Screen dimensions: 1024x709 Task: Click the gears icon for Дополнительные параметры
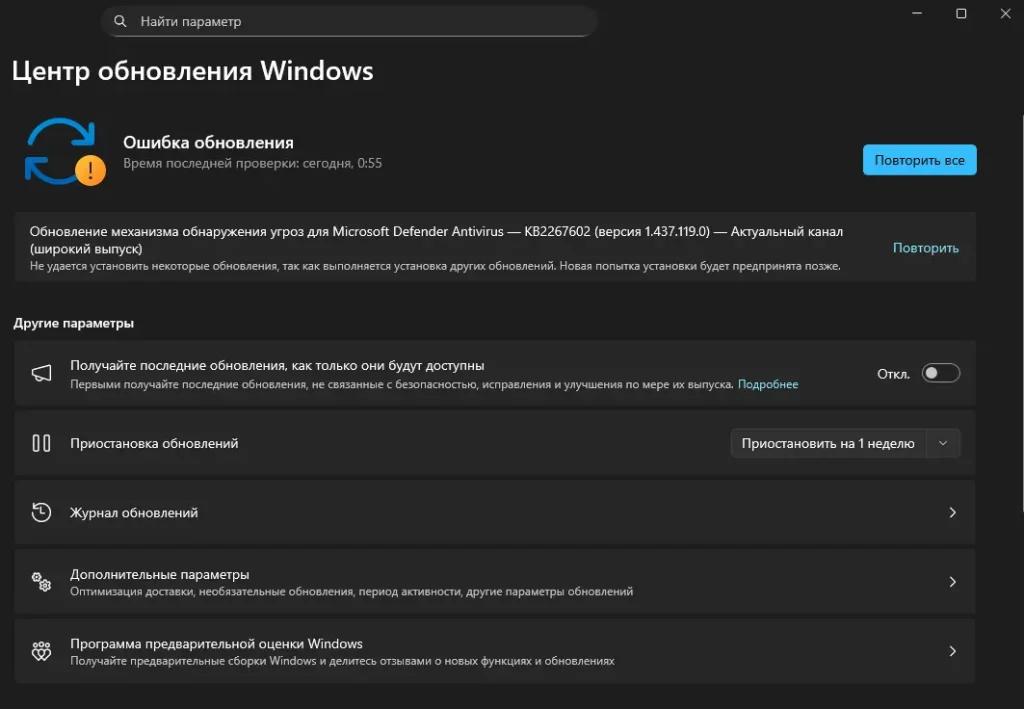[x=41, y=582]
